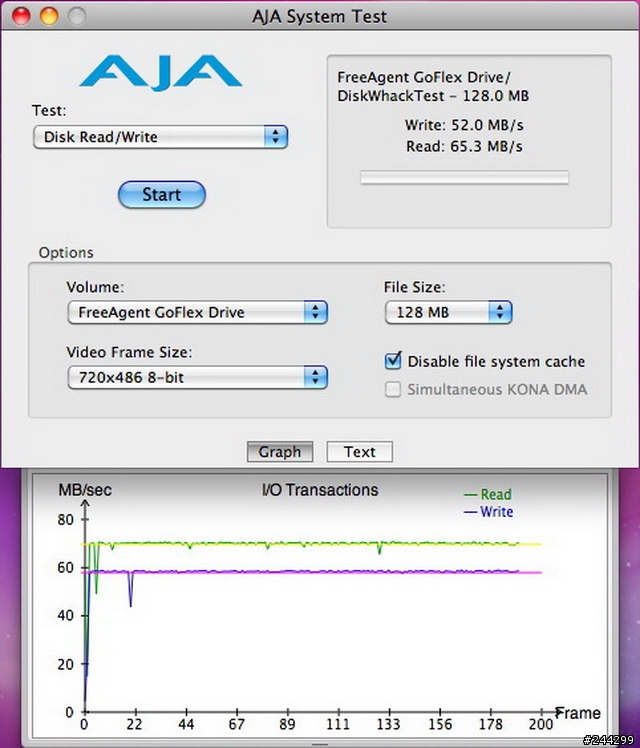Screen dimensions: 640x748
Task: Click the Read legend entry in graph
Action: [488, 494]
